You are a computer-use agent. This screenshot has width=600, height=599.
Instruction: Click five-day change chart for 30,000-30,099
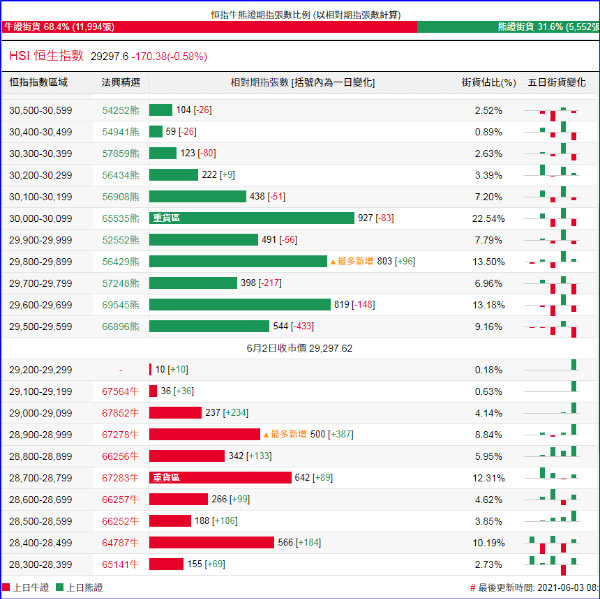[552, 218]
